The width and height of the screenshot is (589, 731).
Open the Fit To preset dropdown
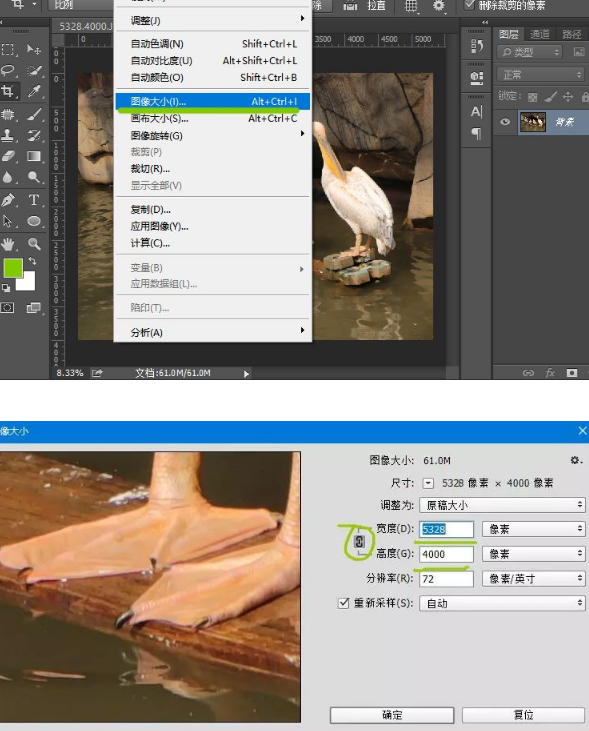pyautogui.click(x=502, y=505)
